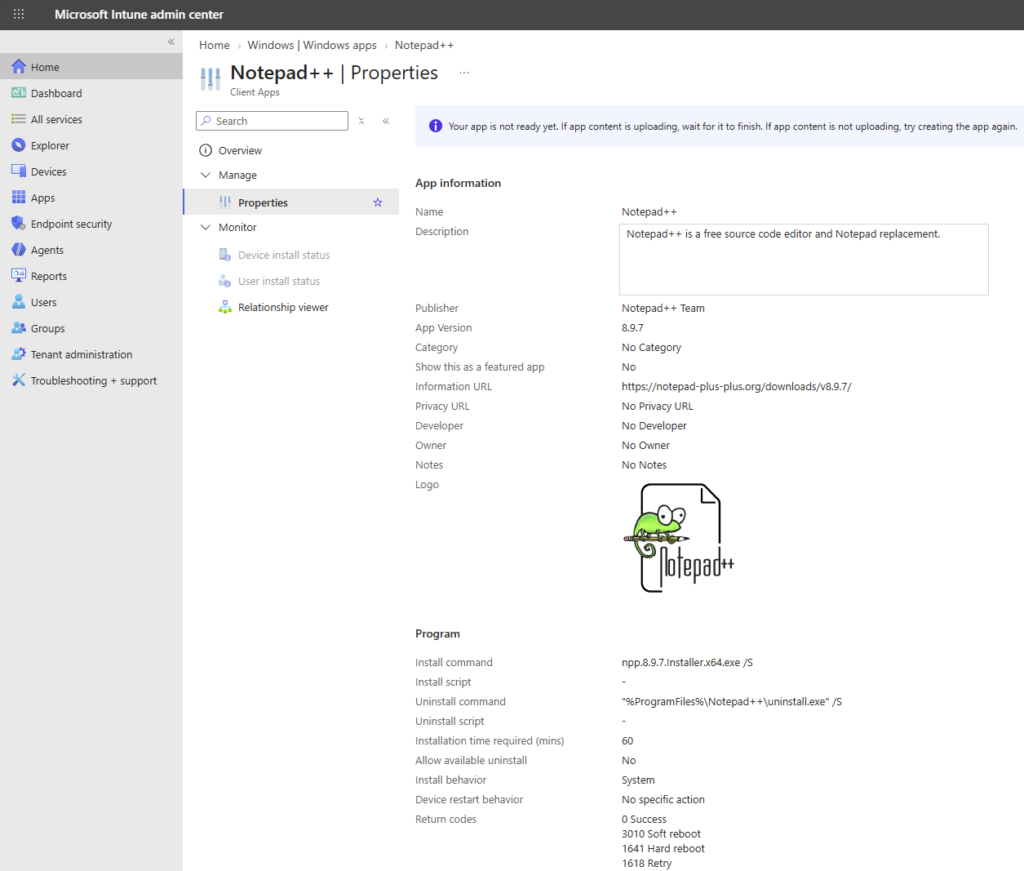The image size is (1024, 871).
Task: Click the Overview info icon
Action: point(205,150)
